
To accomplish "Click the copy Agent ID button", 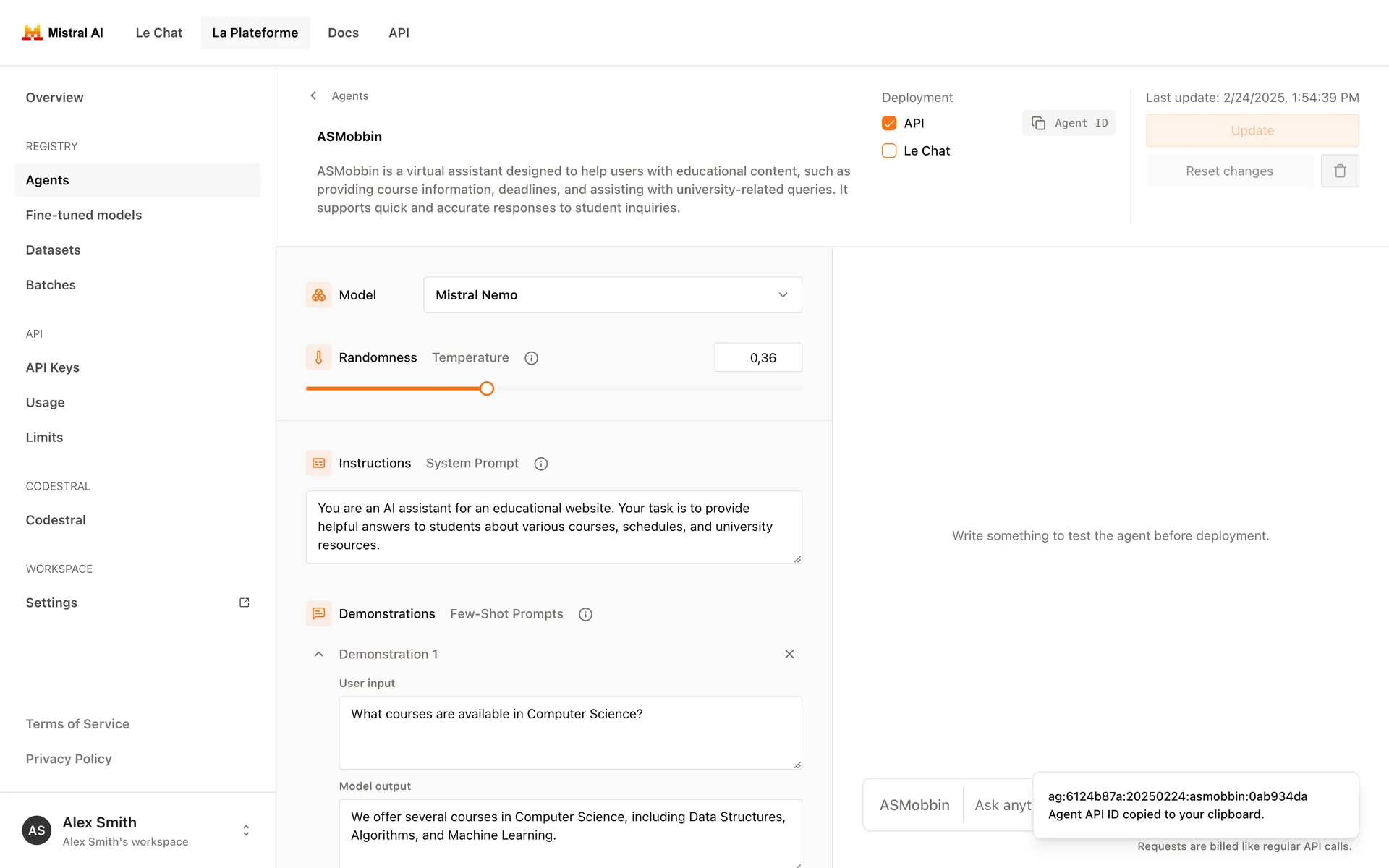I will (x=1069, y=123).
